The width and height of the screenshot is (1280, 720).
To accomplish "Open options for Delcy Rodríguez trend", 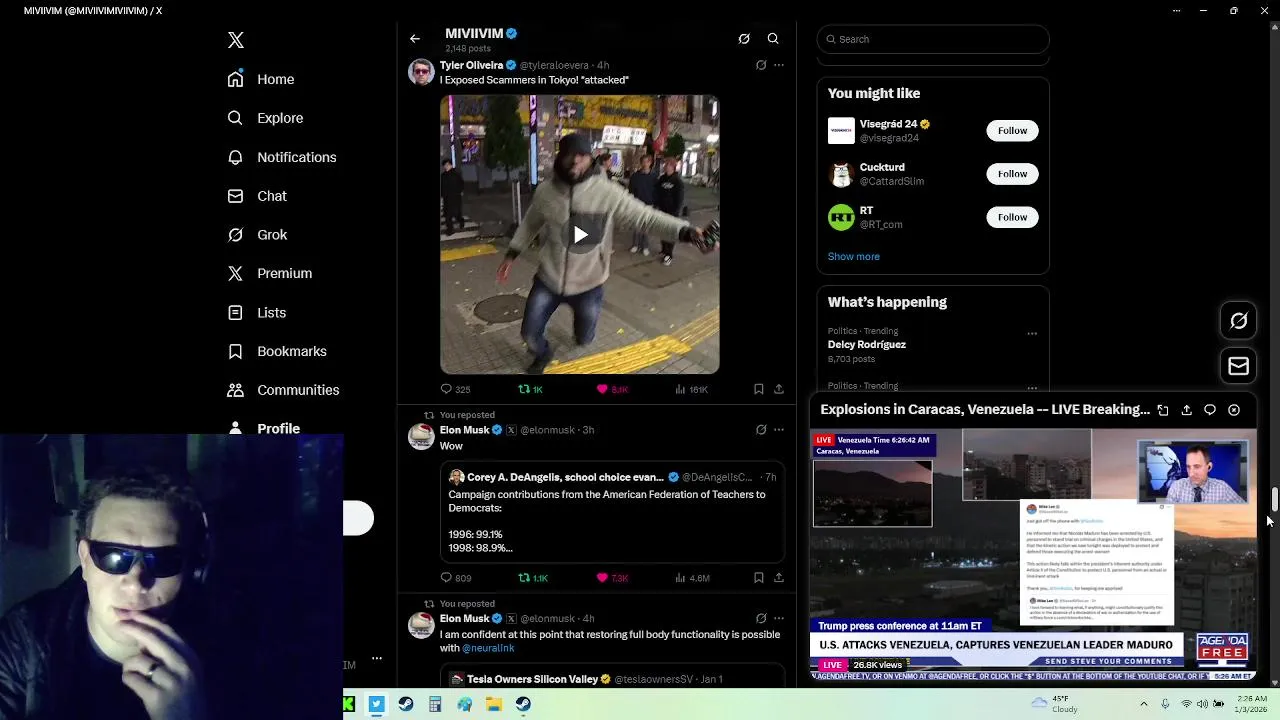I will tap(1032, 333).
